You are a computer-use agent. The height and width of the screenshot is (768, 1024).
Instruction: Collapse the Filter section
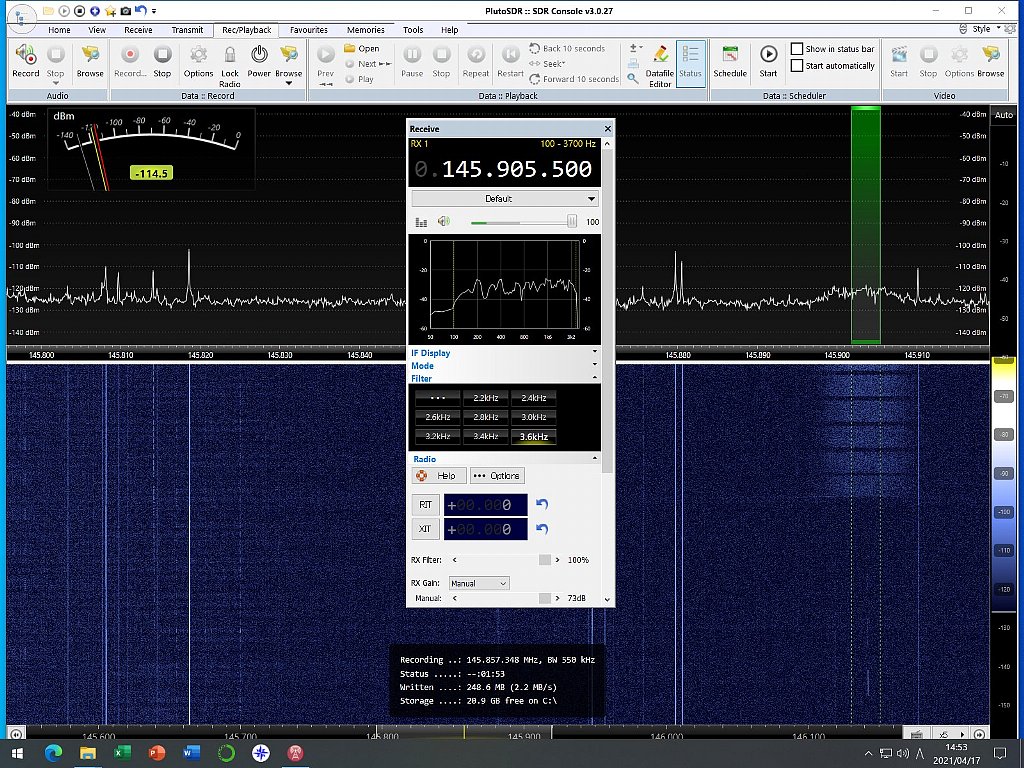pyautogui.click(x=595, y=378)
